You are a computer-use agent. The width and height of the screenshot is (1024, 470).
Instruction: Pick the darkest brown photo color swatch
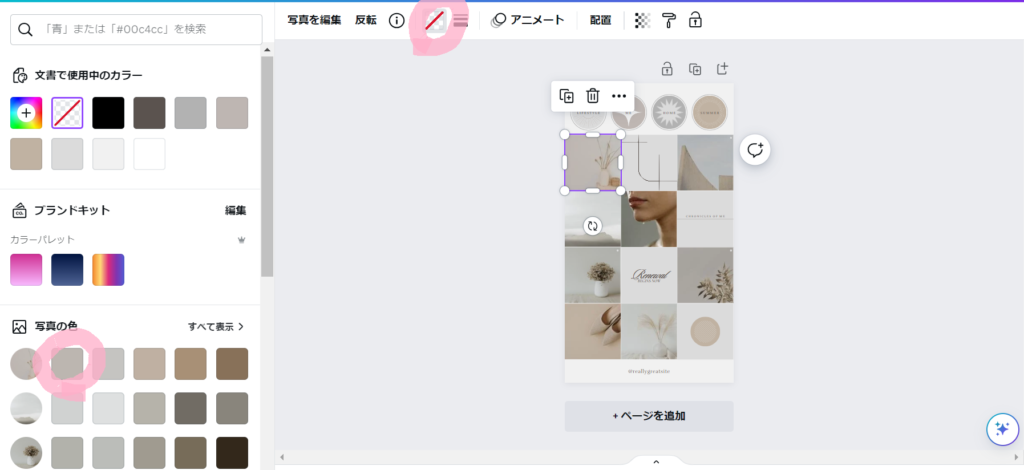(x=232, y=452)
